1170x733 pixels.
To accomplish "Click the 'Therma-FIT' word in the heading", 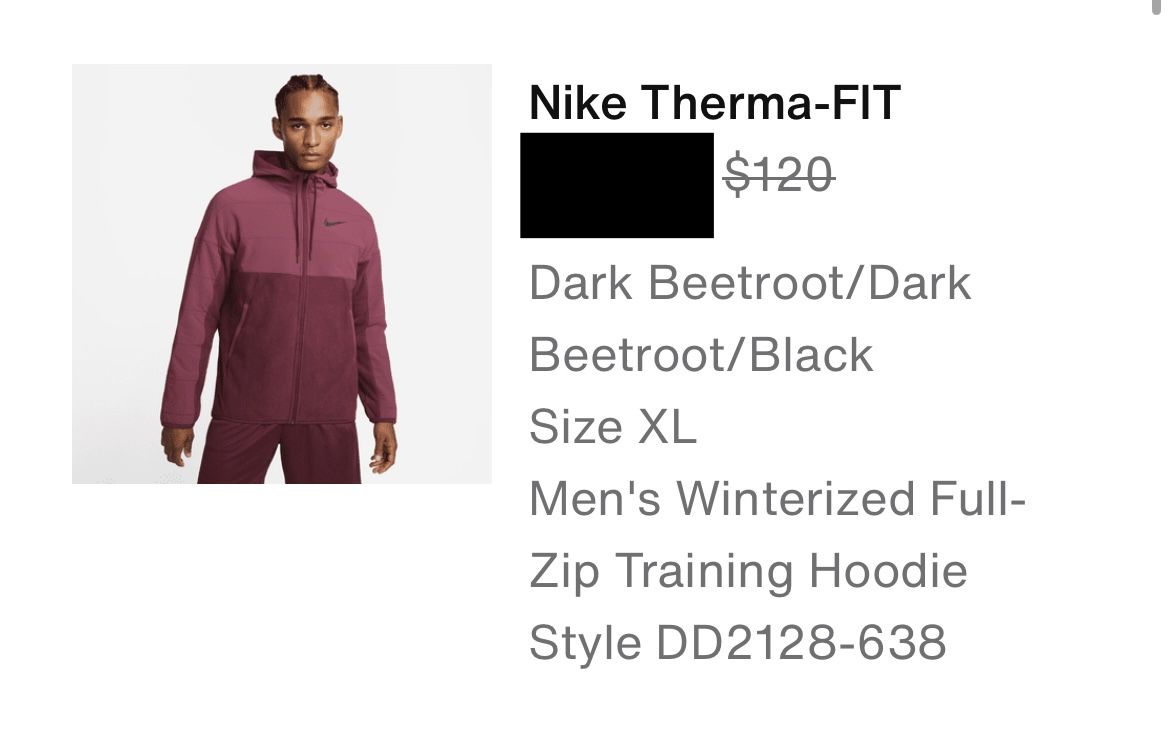I will [771, 102].
